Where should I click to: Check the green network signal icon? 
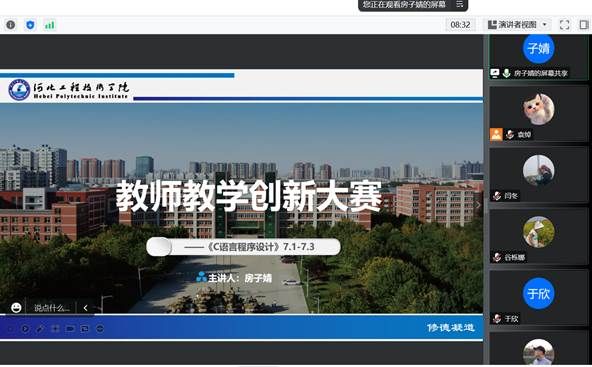pyautogui.click(x=49, y=25)
